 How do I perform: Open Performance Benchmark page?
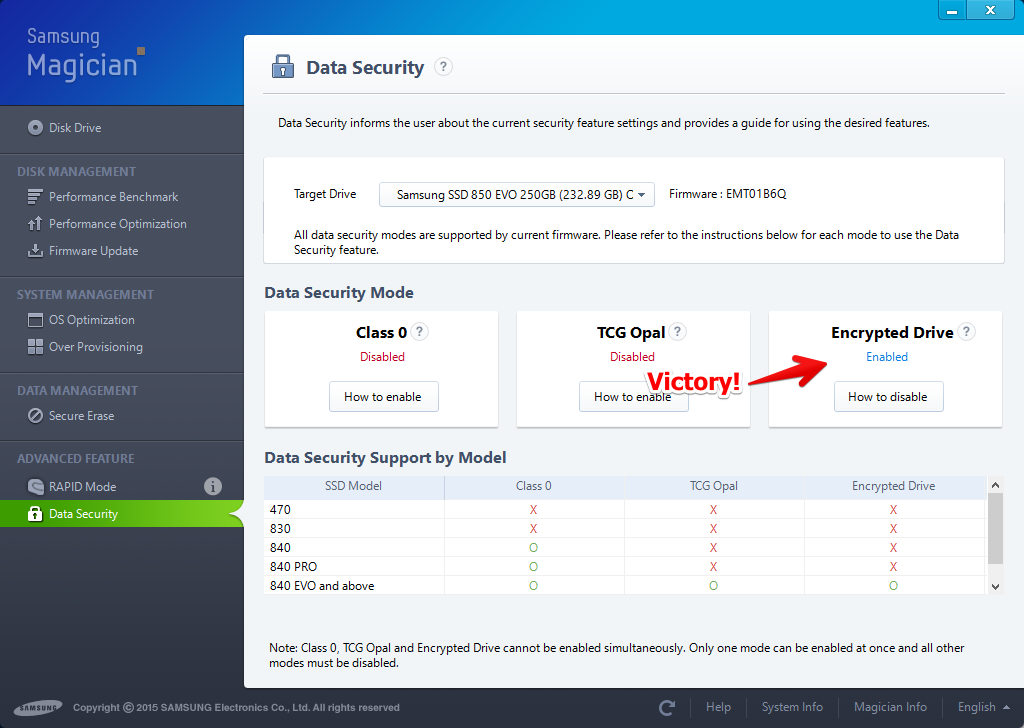[114, 197]
